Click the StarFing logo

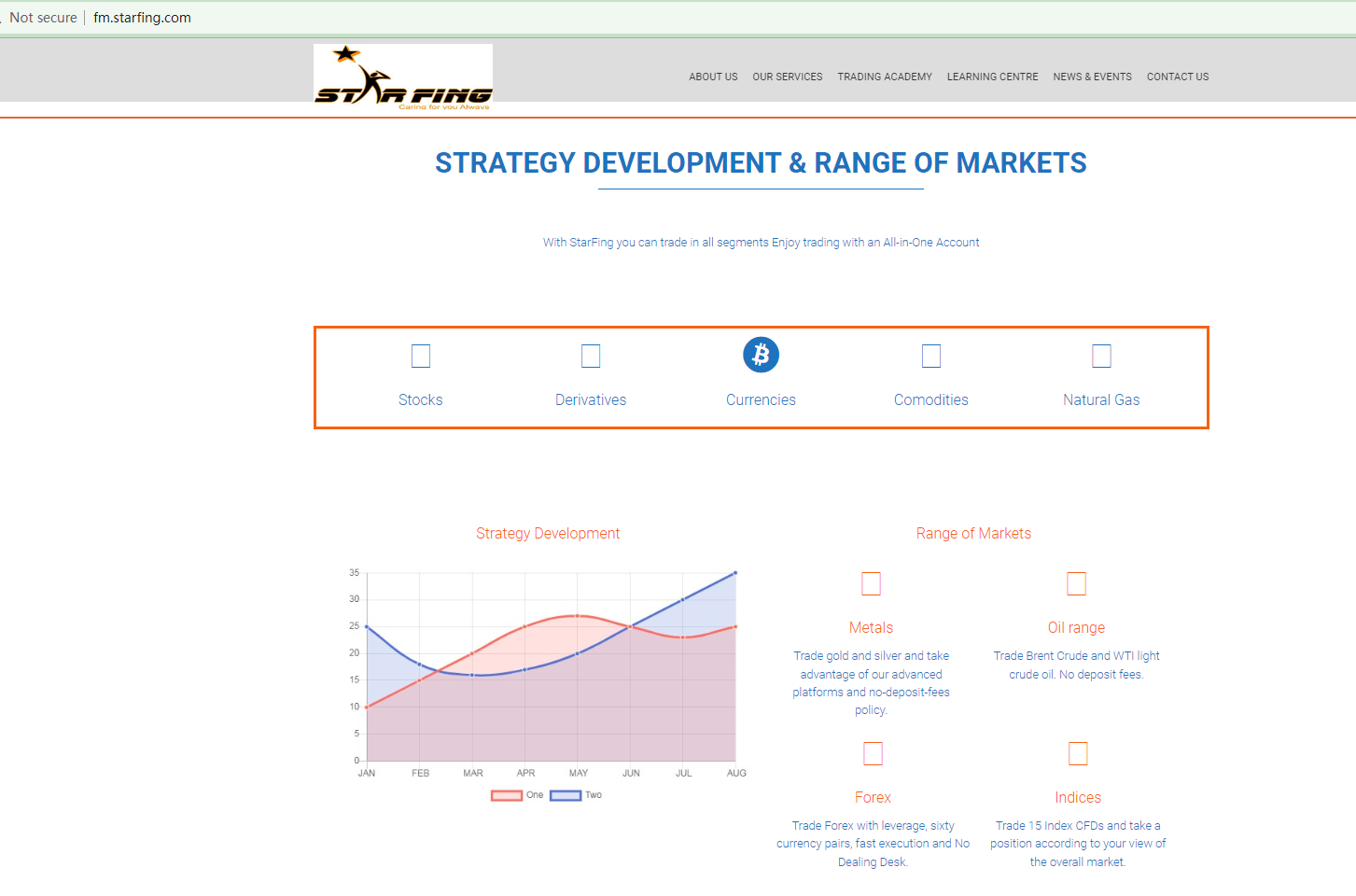(x=403, y=77)
